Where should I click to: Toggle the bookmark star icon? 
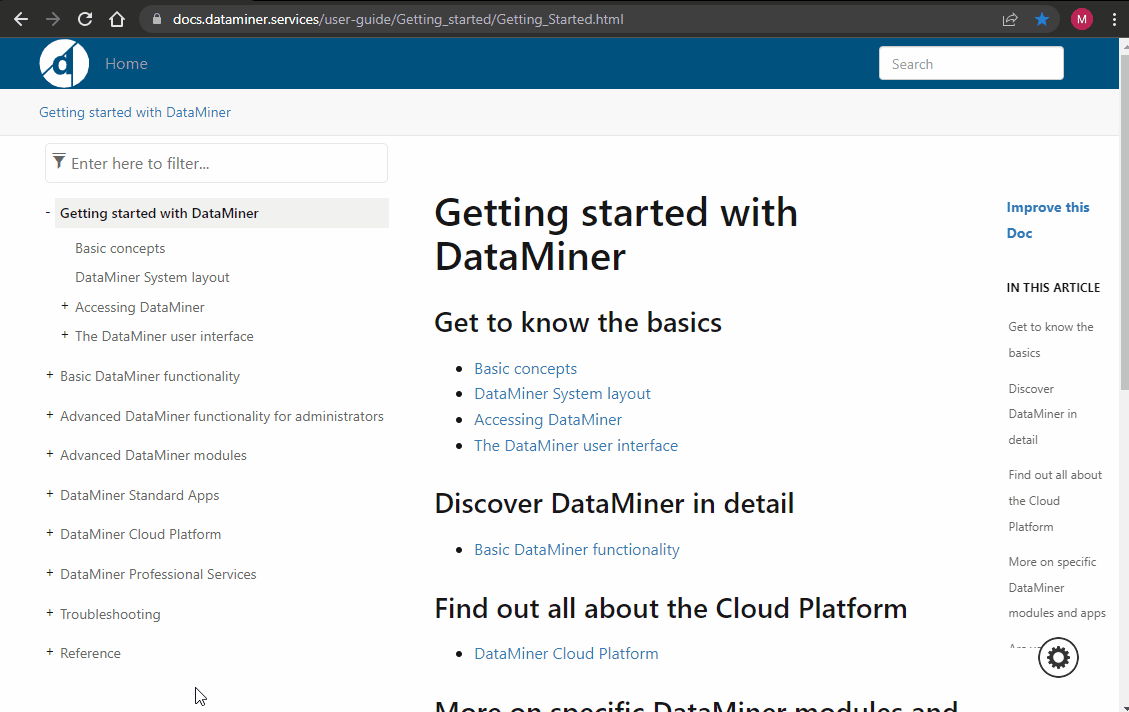pyautogui.click(x=1042, y=19)
